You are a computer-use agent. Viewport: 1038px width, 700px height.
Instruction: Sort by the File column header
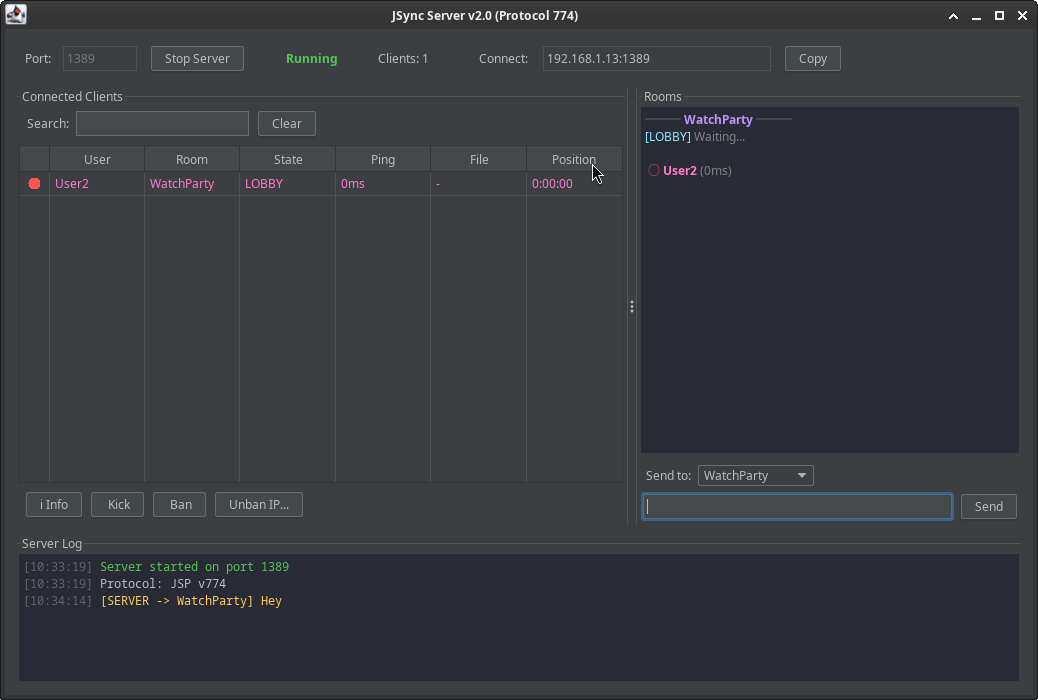point(479,160)
